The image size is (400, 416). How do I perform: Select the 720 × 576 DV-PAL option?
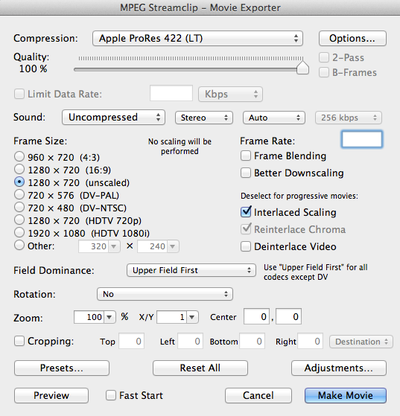pyautogui.click(x=19, y=194)
